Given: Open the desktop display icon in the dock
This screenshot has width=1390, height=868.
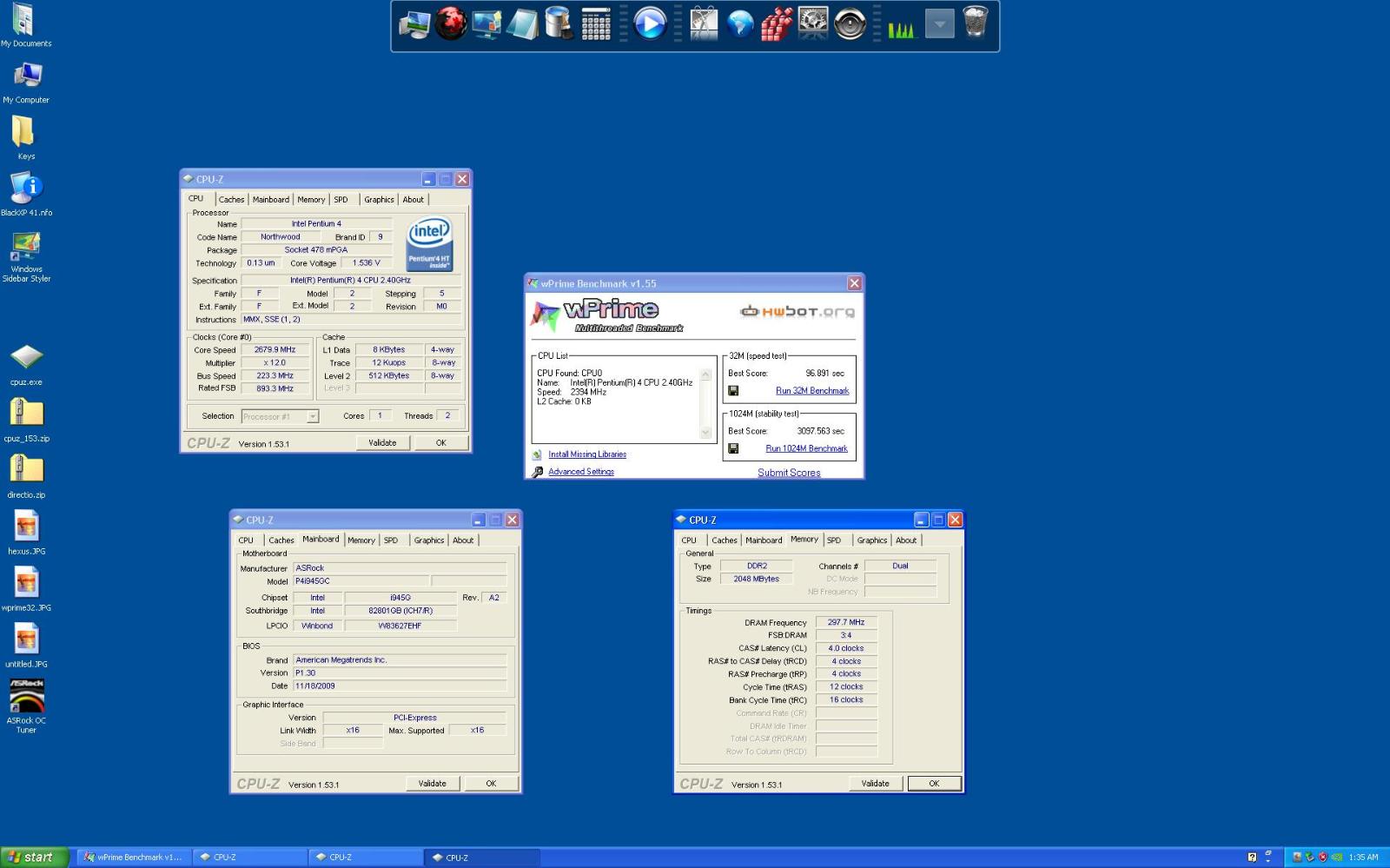Looking at the screenshot, I should click(x=486, y=24).
